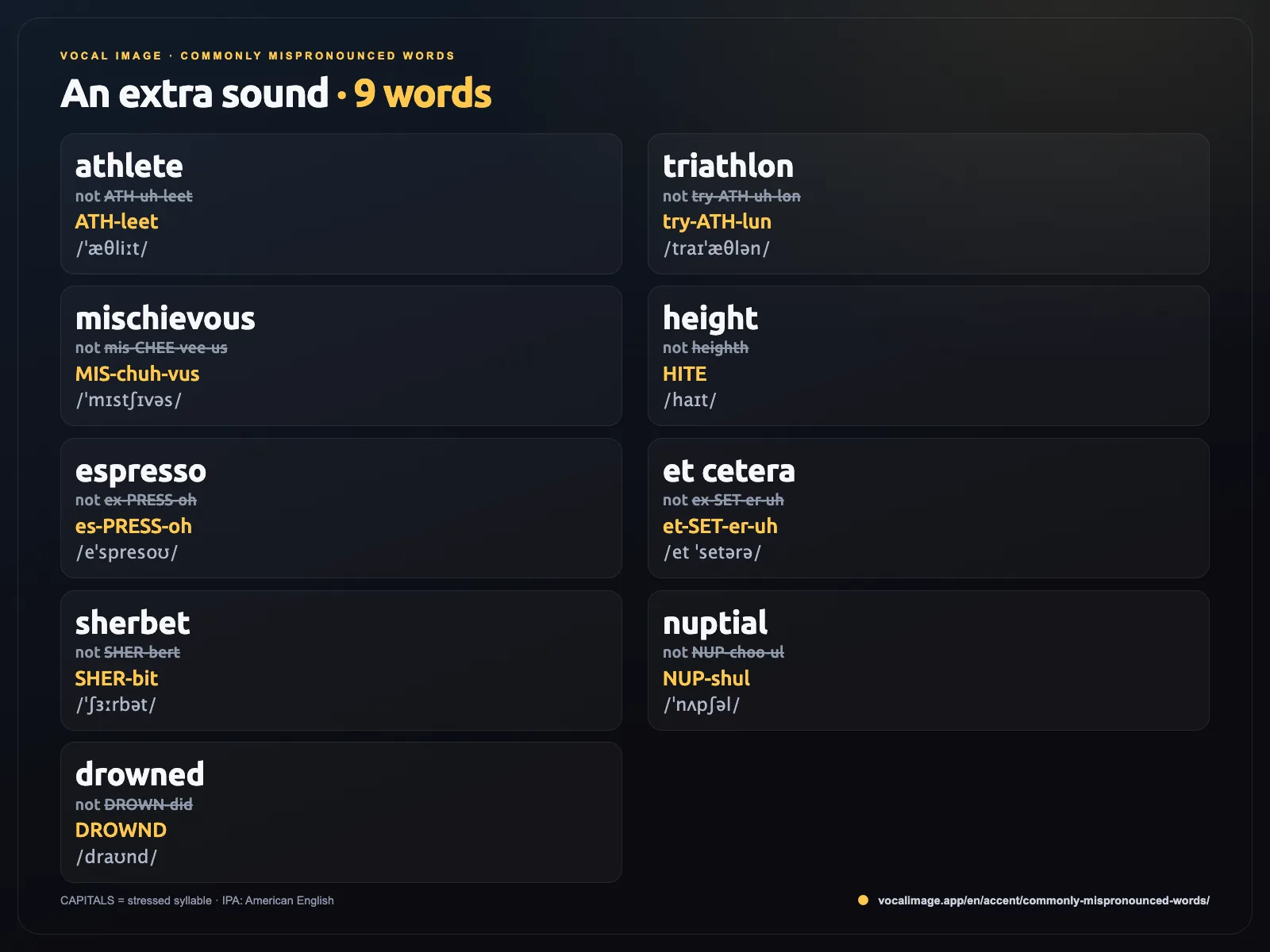The image size is (1270, 952).
Task: Click the struck-out 'ex-PRESS-oh' text
Action: point(150,500)
